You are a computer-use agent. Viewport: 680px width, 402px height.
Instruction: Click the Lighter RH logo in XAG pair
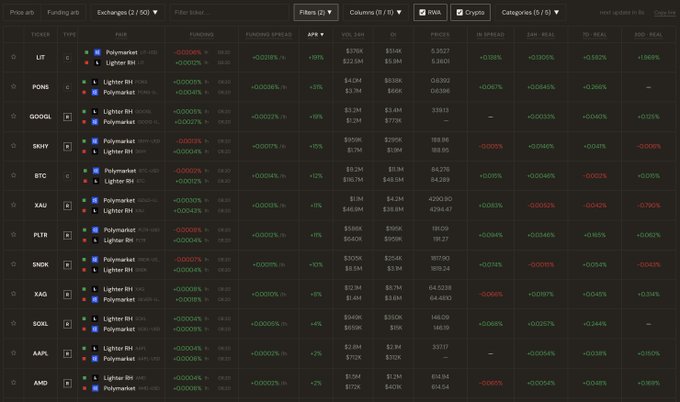coord(95,289)
